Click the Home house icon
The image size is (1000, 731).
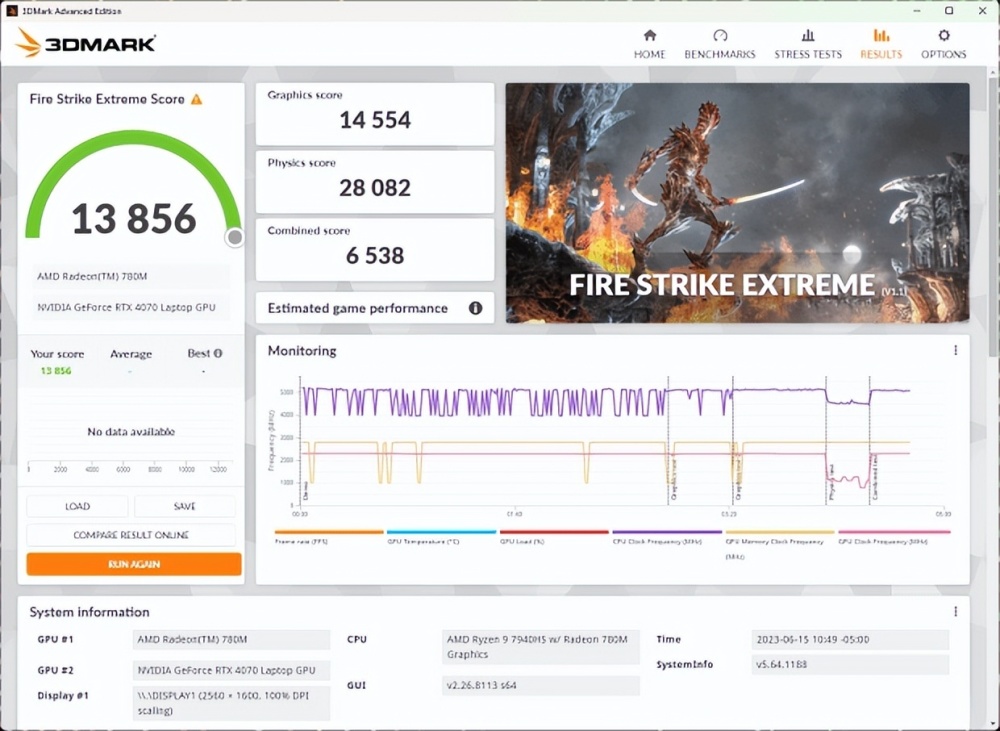pyautogui.click(x=650, y=35)
